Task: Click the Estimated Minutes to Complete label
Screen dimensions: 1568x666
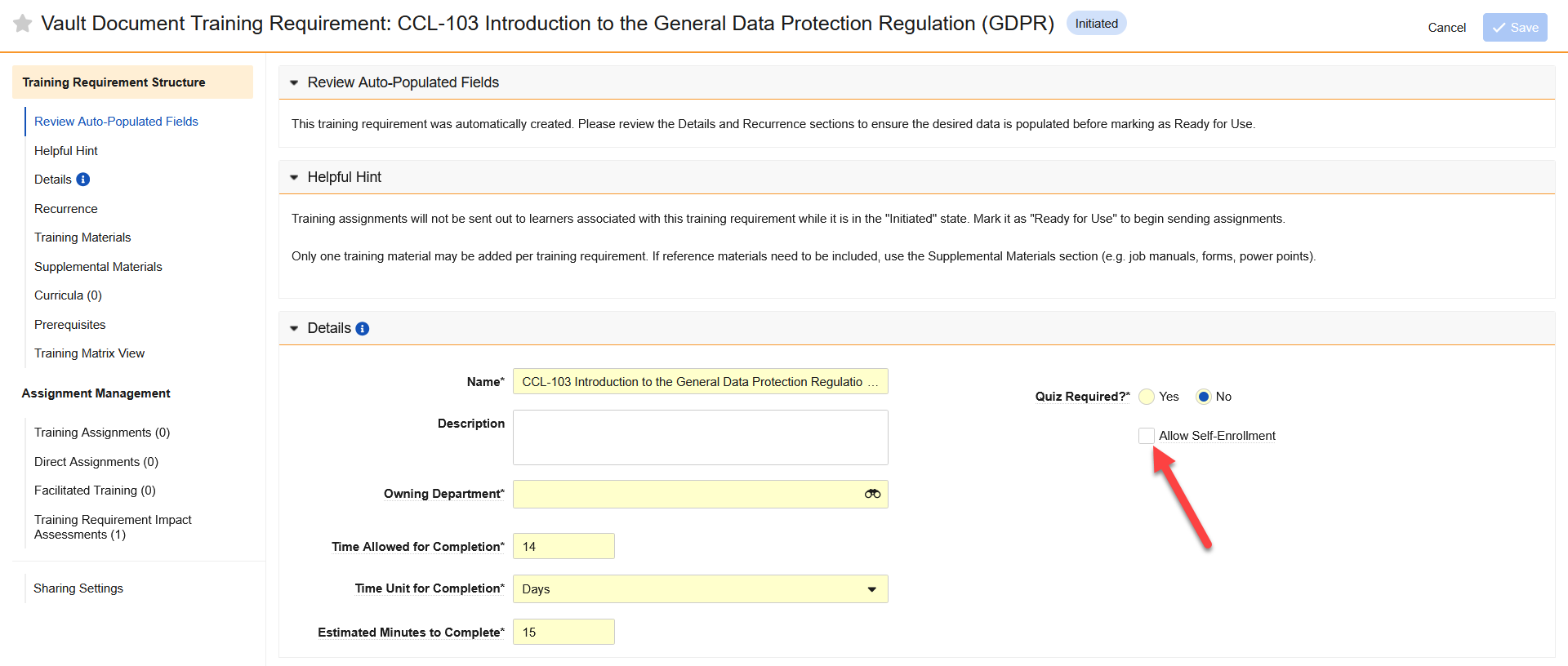Action: coord(411,633)
